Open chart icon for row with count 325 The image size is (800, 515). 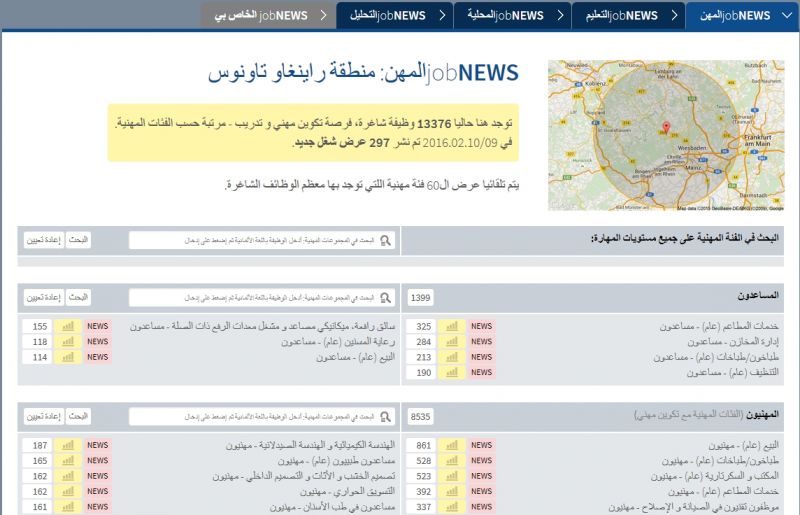452,326
